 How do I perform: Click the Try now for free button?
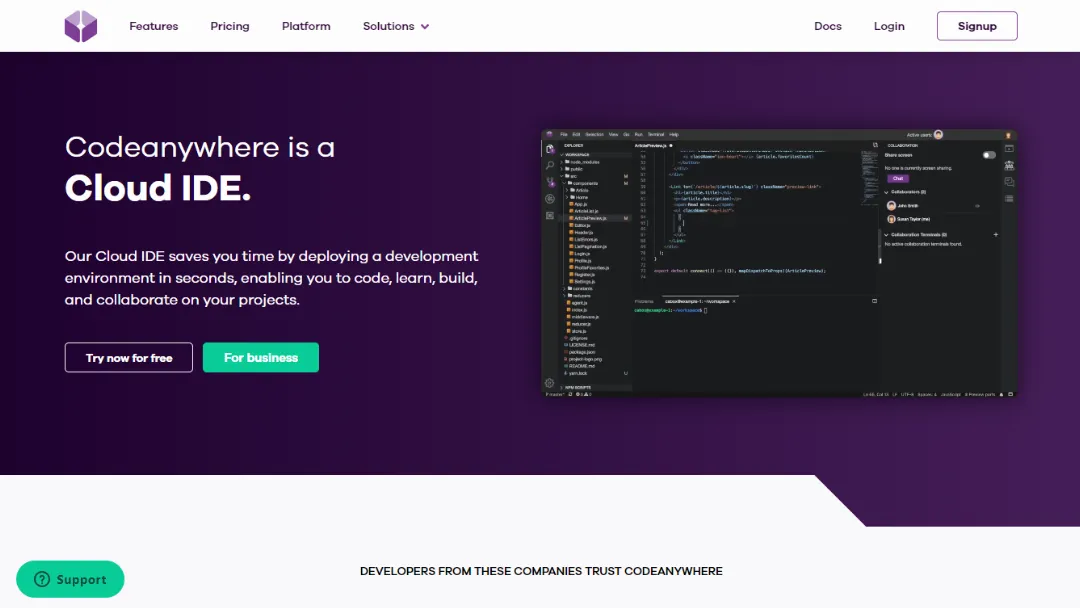pyautogui.click(x=128, y=357)
